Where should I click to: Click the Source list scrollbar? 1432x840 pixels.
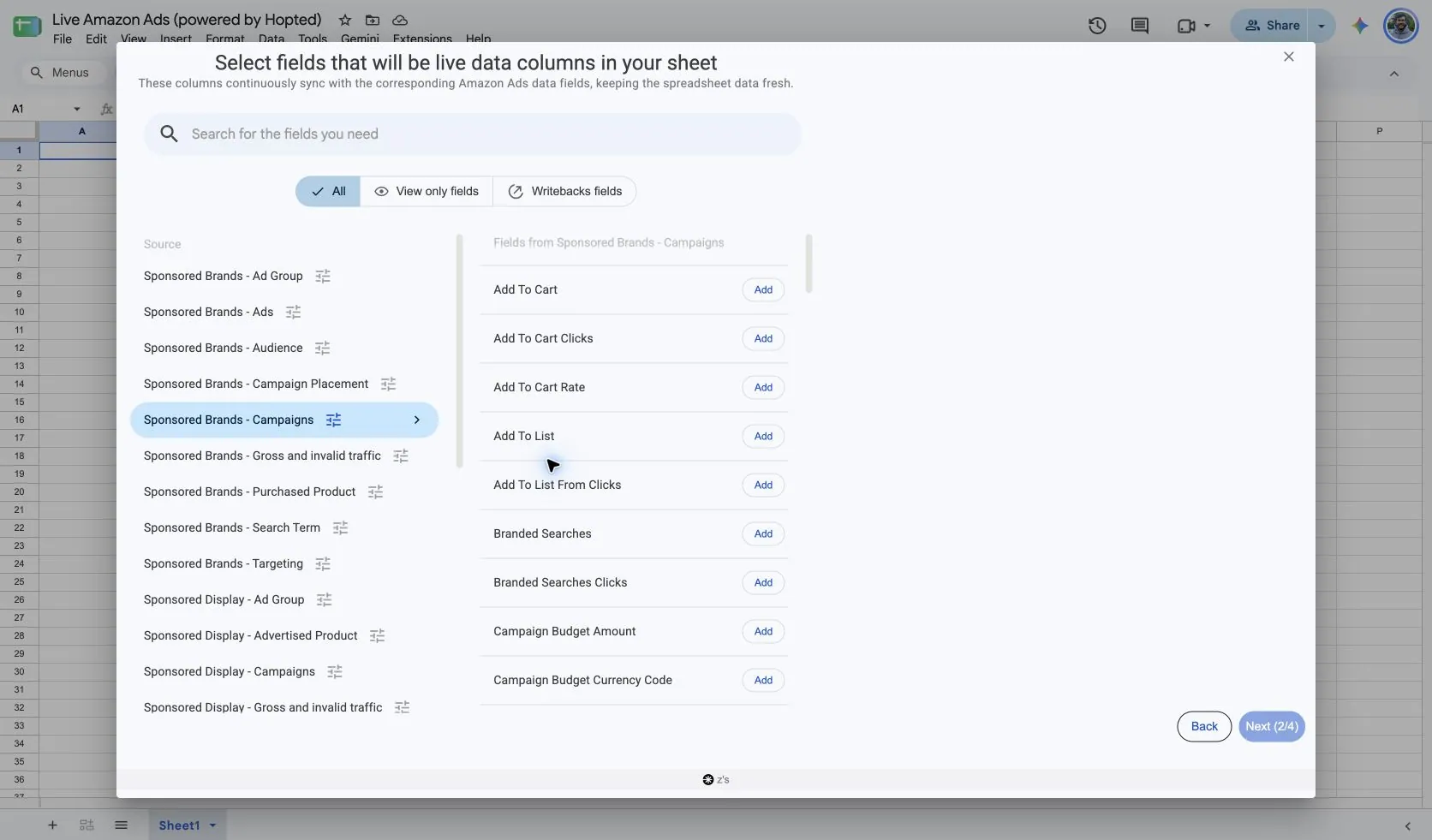tap(460, 351)
